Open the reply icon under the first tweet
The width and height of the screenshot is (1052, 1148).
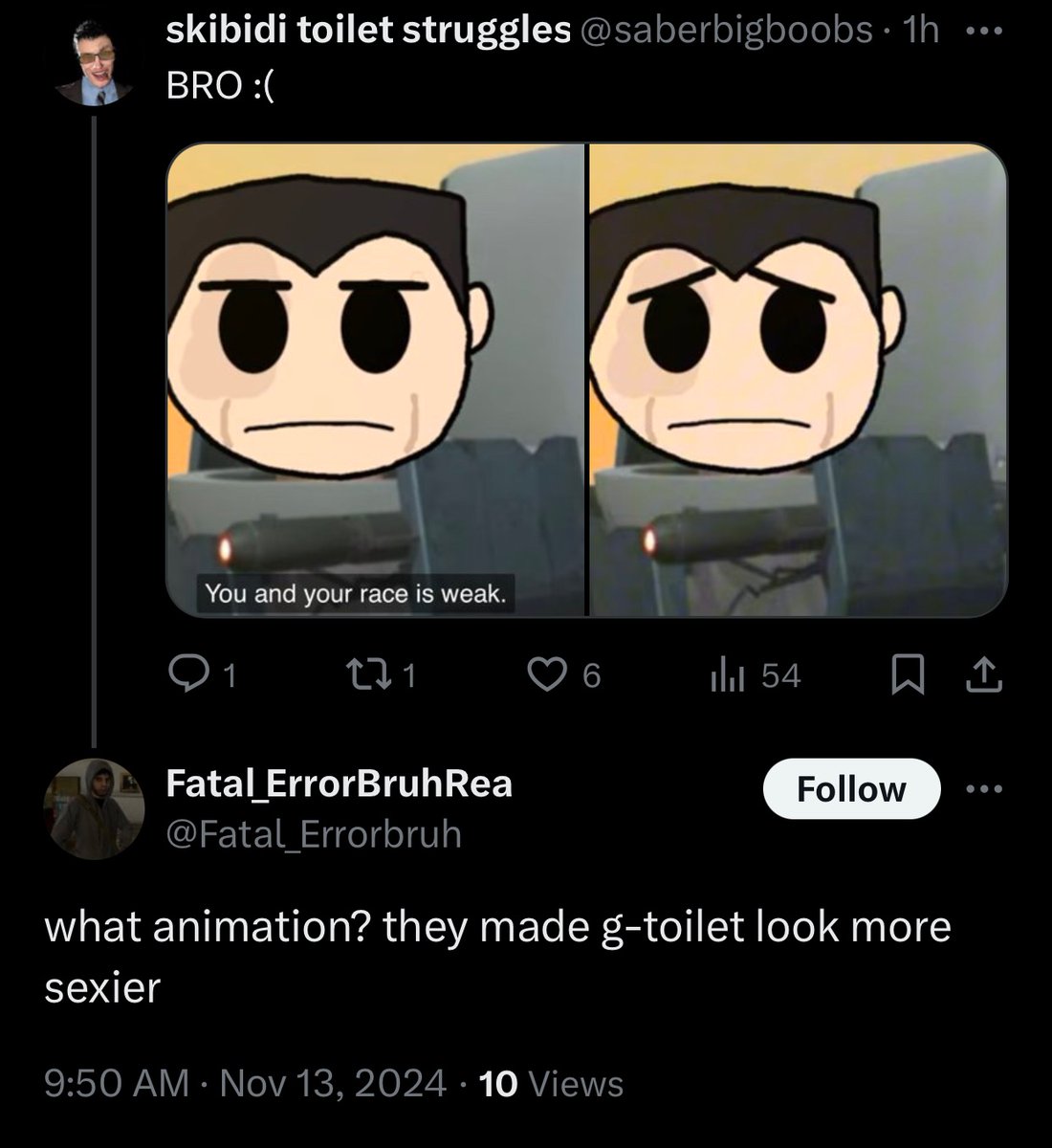(x=187, y=676)
